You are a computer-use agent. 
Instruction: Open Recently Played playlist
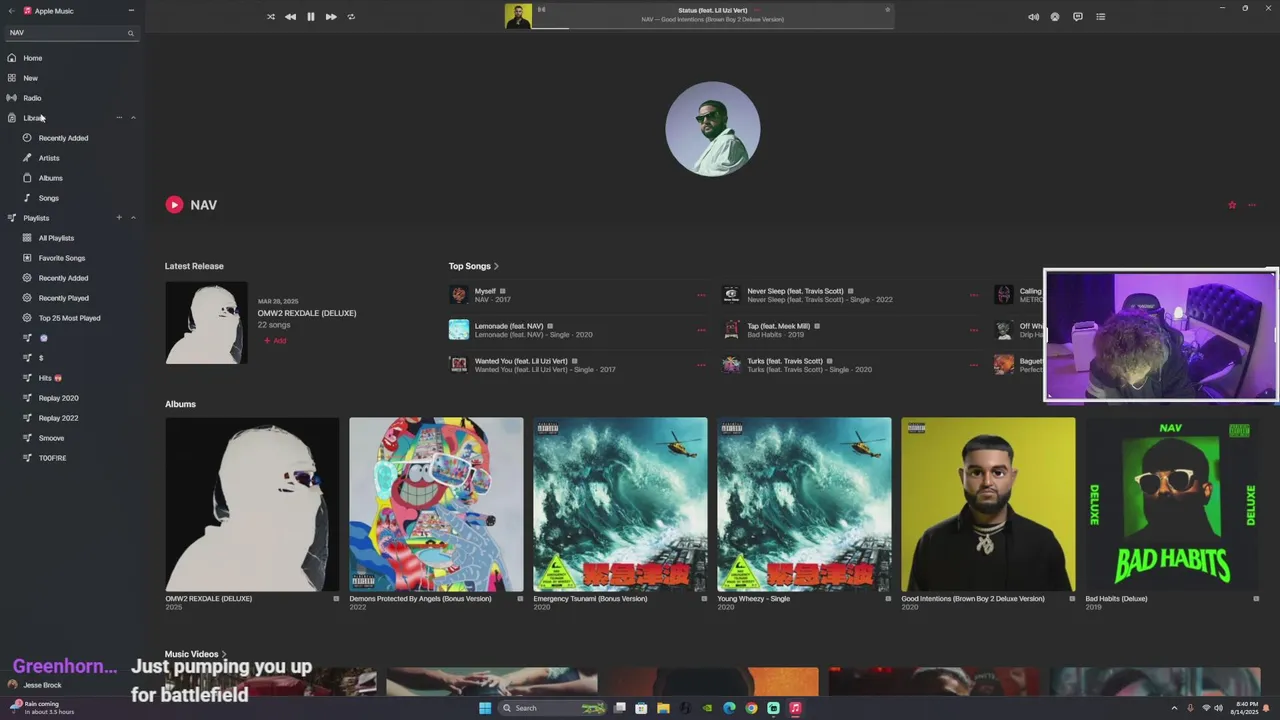click(x=63, y=298)
